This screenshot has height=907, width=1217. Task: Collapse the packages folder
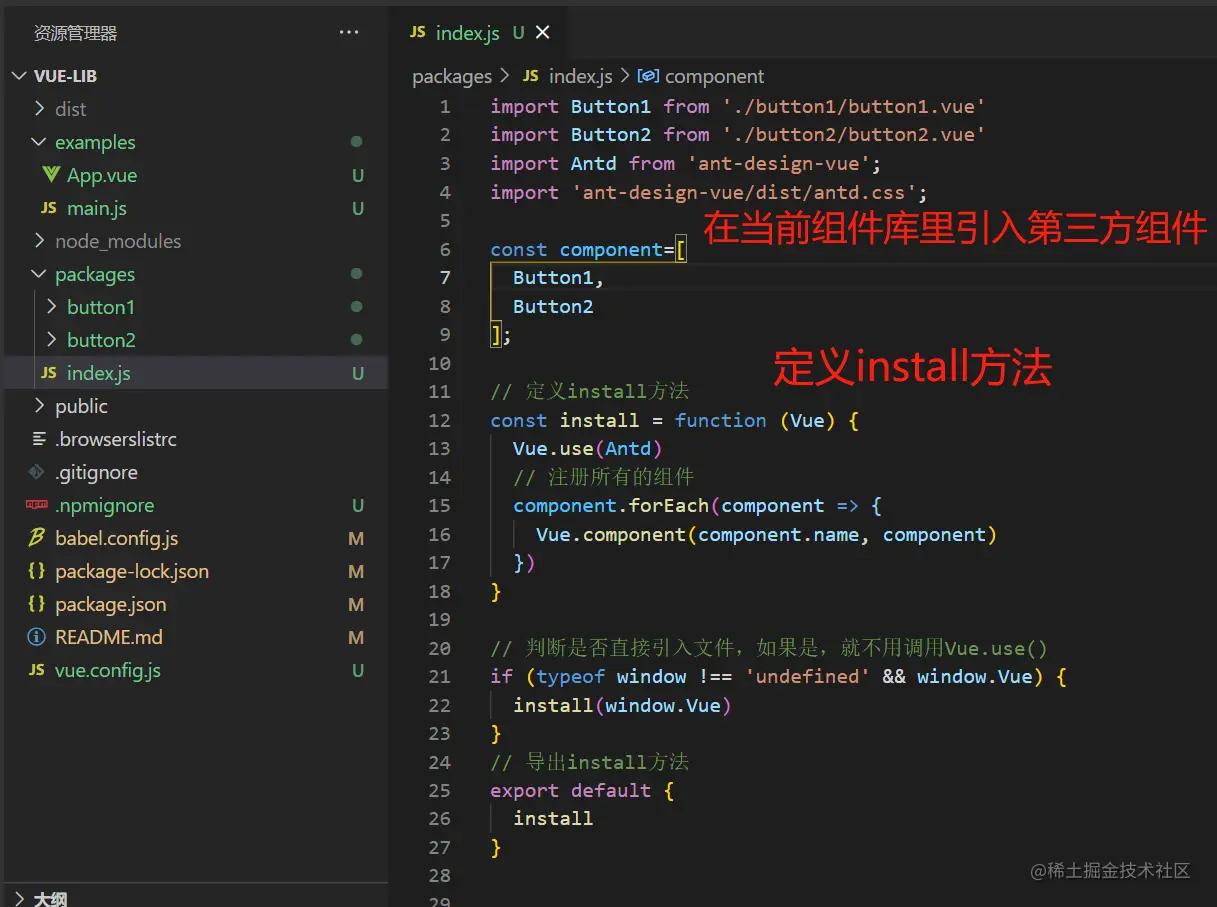(39, 274)
